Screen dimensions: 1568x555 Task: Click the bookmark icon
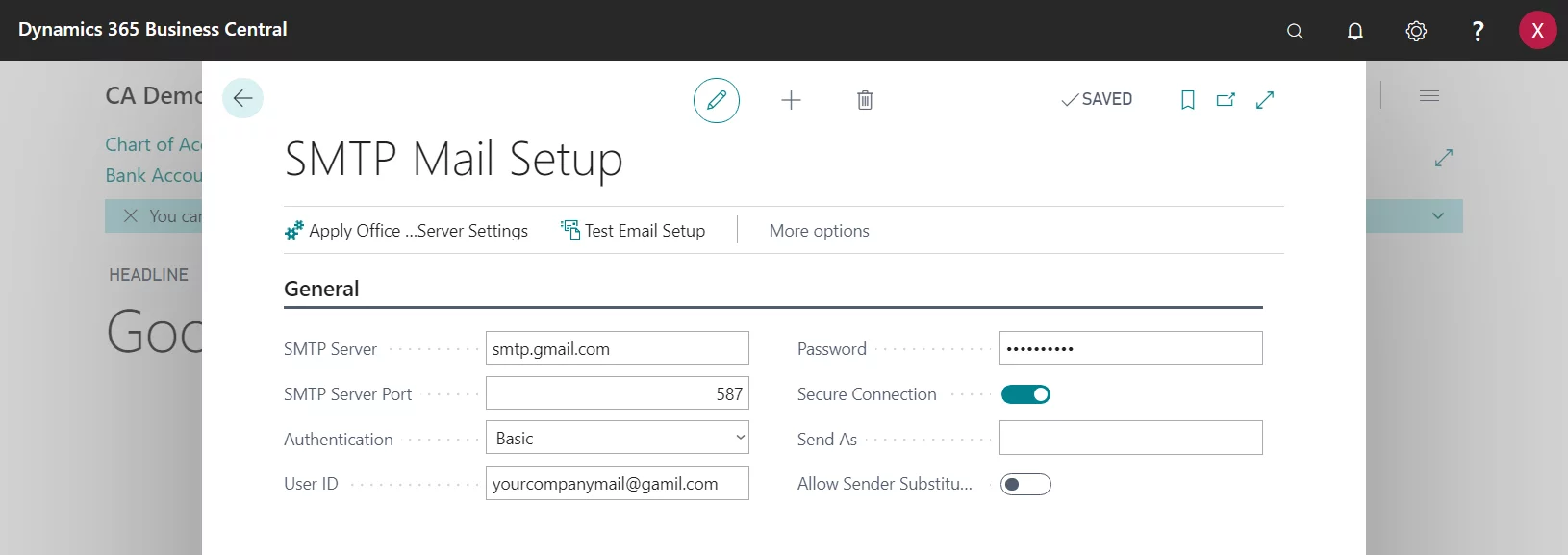tap(1188, 100)
